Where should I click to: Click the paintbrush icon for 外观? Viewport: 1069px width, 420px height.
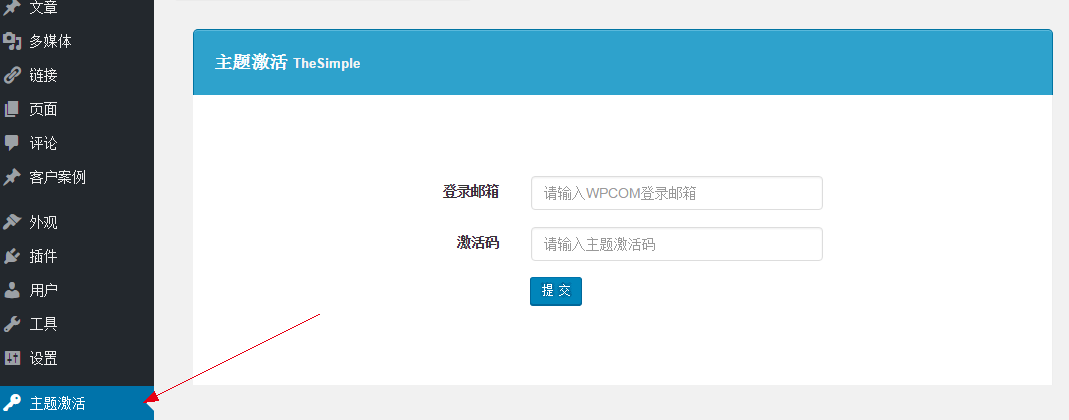tap(12, 222)
